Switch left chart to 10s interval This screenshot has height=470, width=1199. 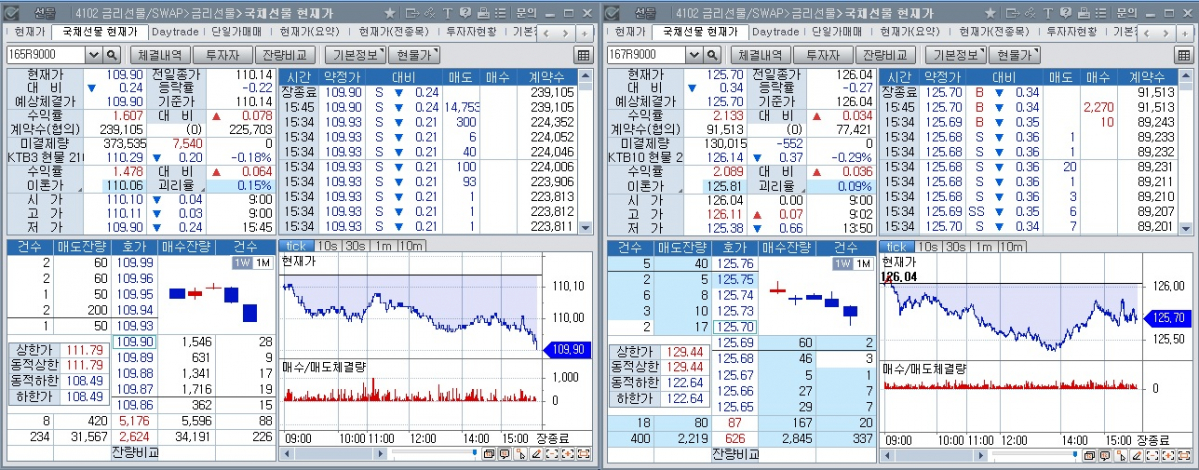327,246
